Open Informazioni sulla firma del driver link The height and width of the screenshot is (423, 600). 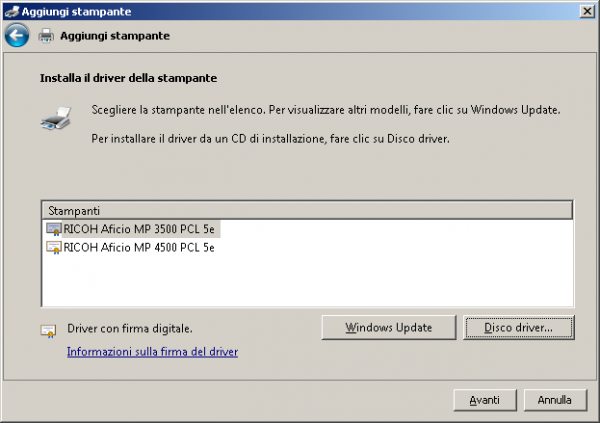[152, 352]
